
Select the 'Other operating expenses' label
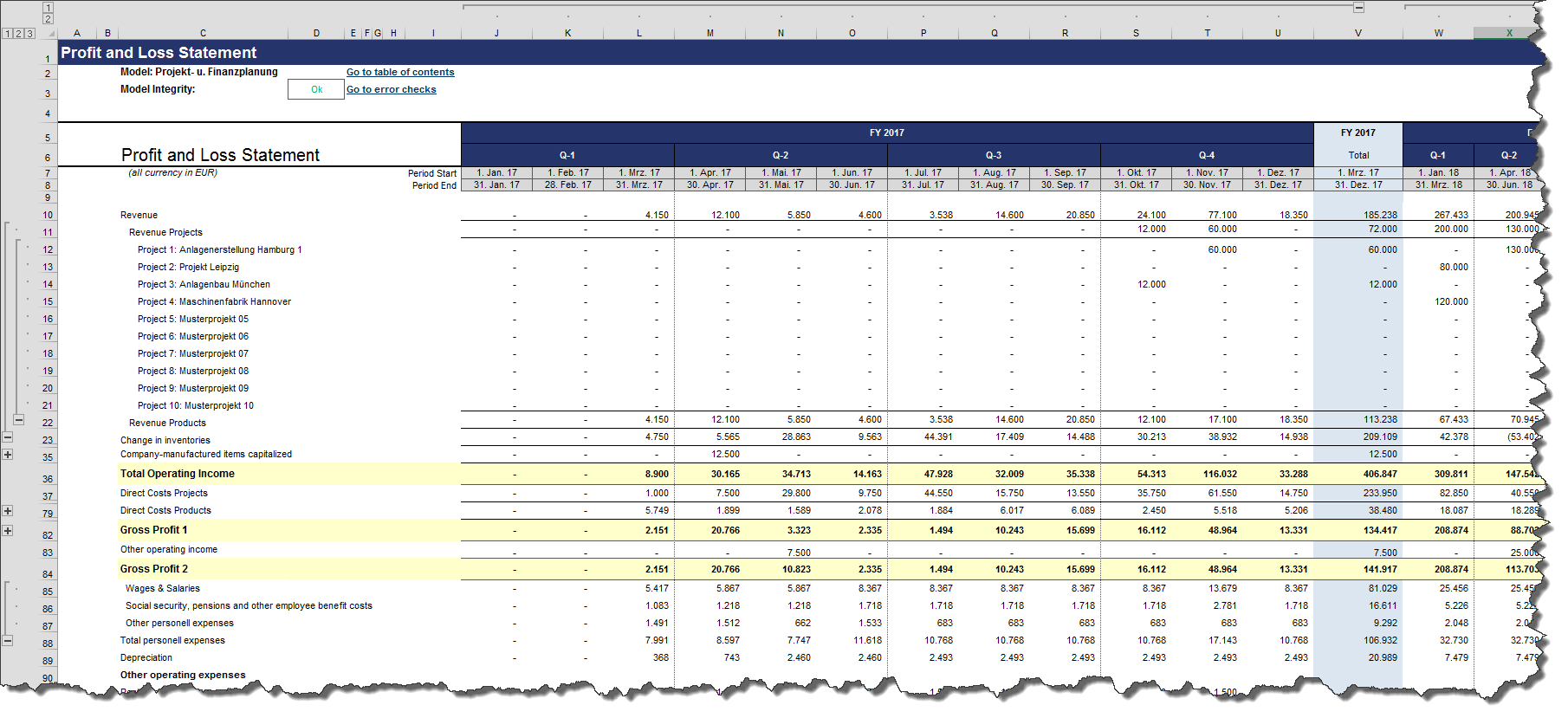pos(183,675)
